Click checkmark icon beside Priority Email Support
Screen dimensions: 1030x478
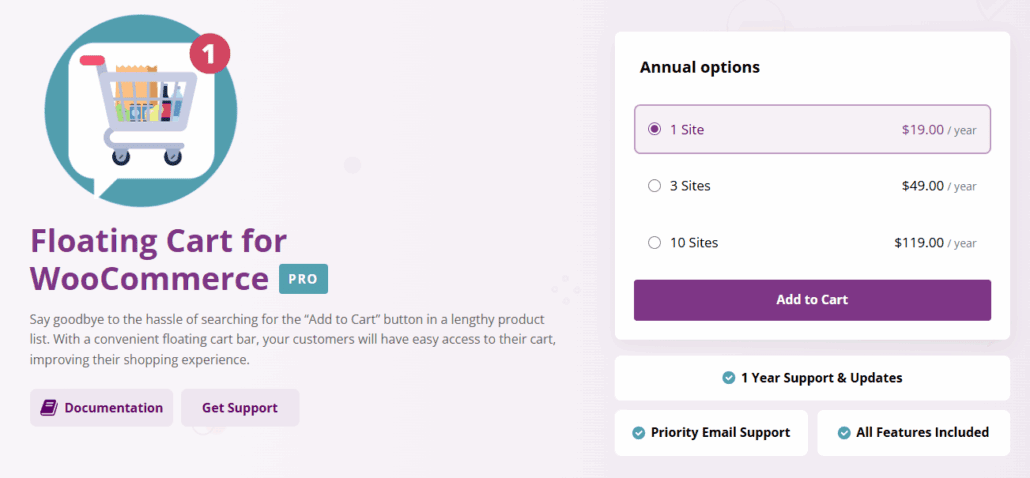coord(638,433)
